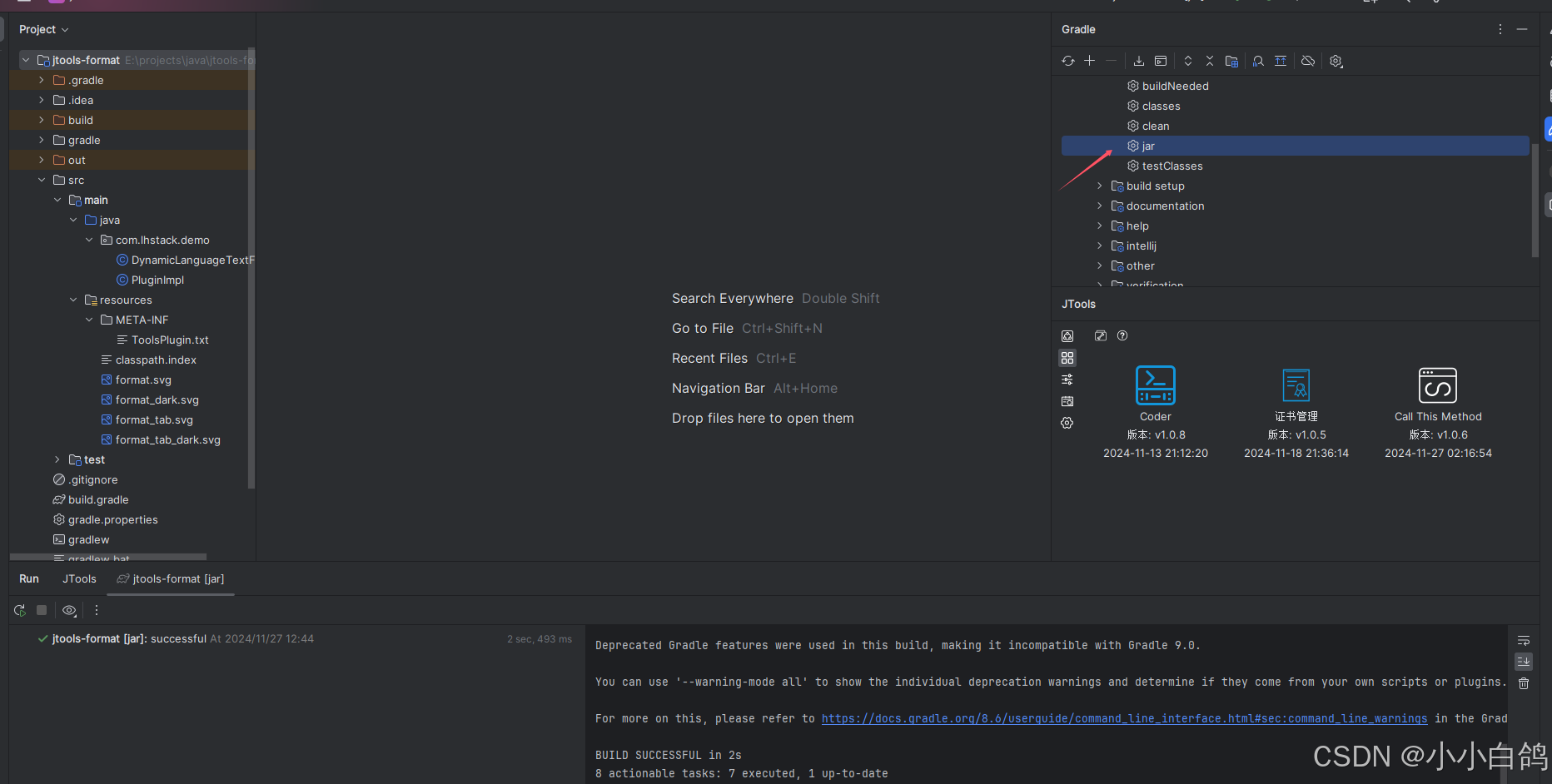Open JTools sliders configuration icon
Screen dimensions: 1552x784
point(1067,380)
